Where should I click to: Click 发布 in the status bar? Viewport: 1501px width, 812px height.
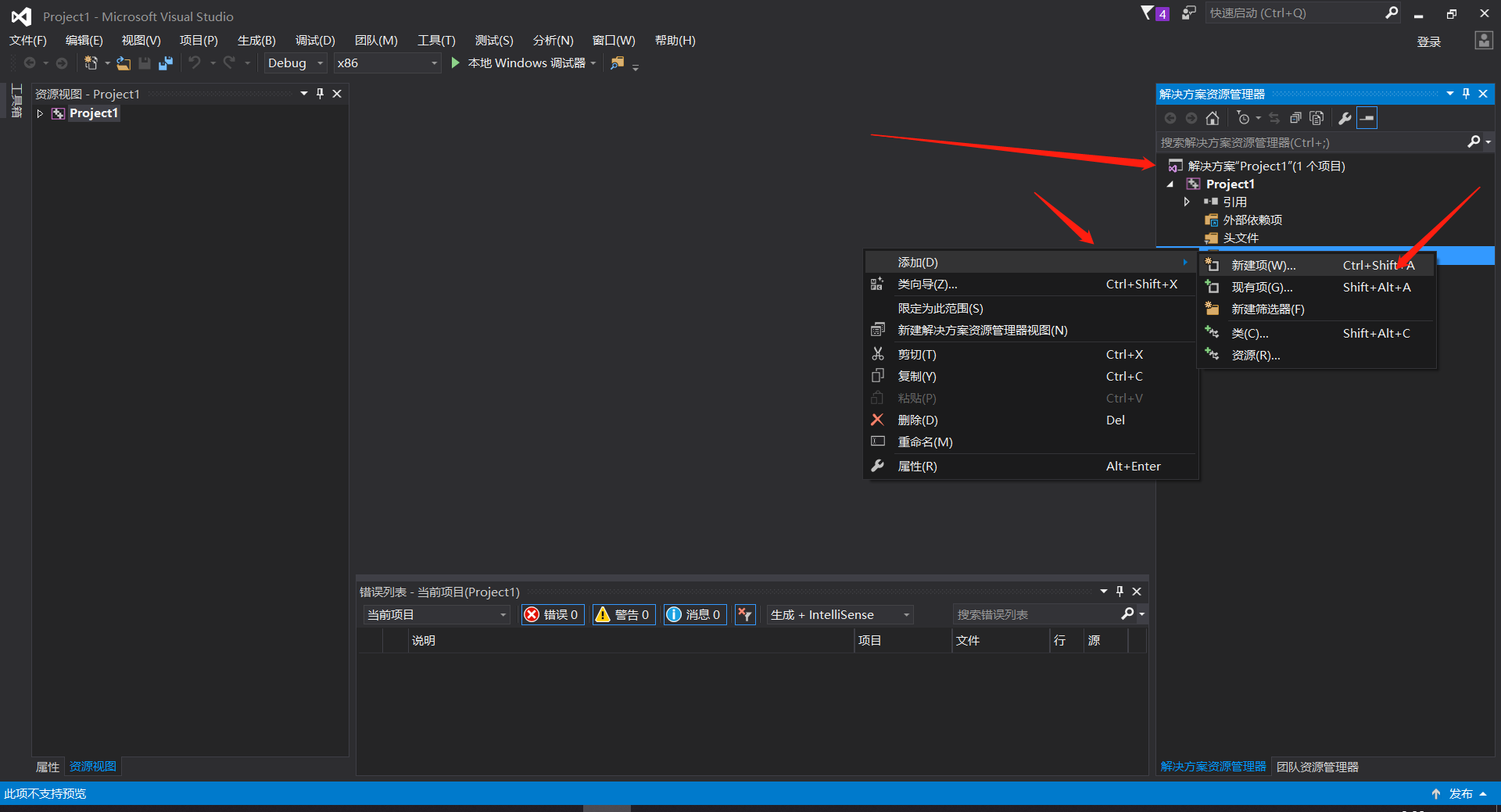tap(1460, 793)
